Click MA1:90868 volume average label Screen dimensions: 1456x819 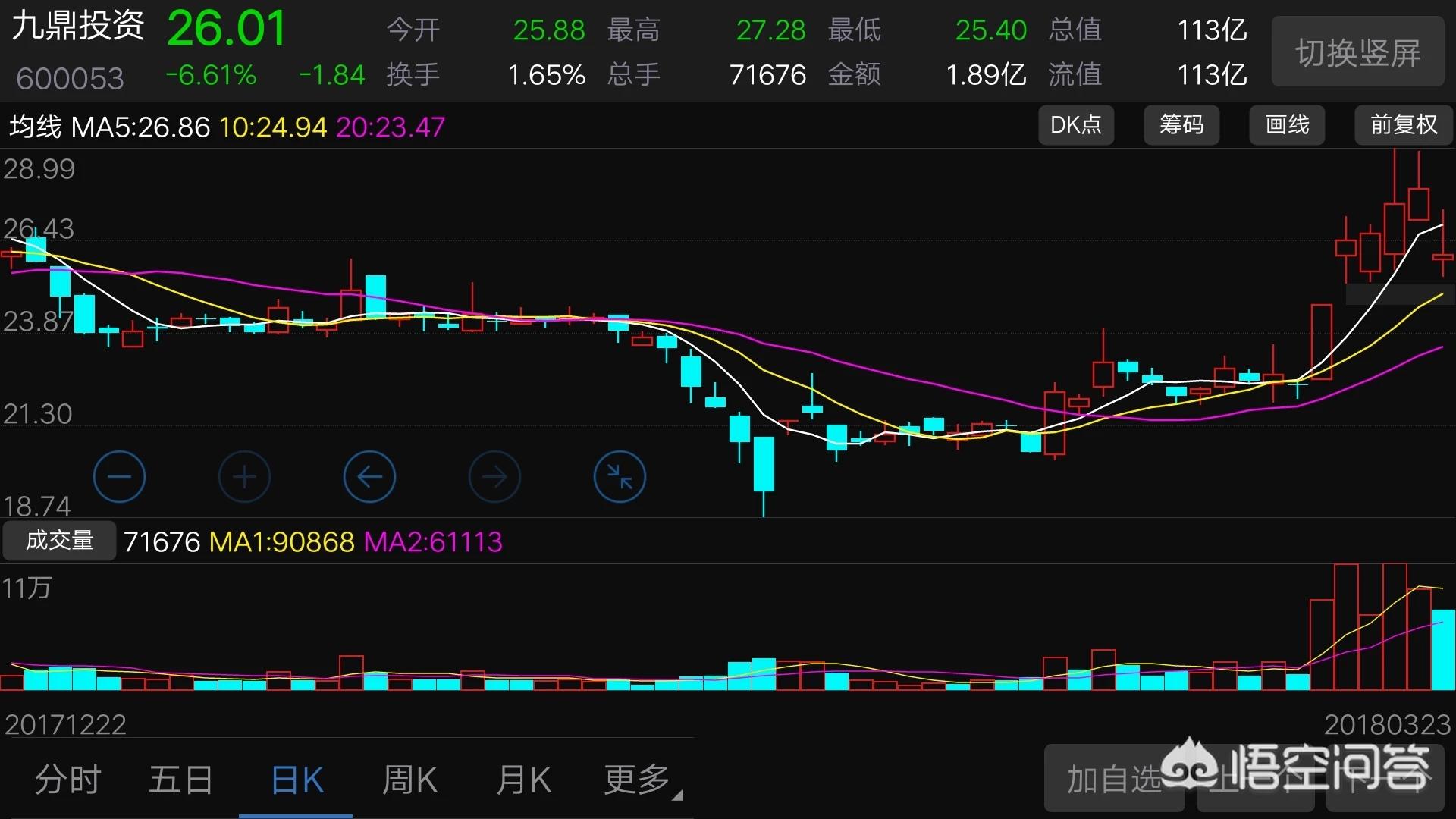pos(281,542)
